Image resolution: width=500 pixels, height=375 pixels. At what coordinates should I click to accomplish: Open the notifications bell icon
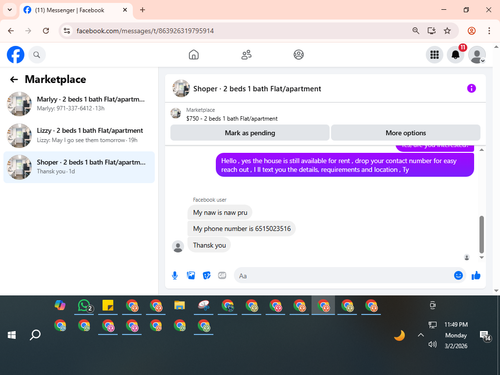pos(456,55)
